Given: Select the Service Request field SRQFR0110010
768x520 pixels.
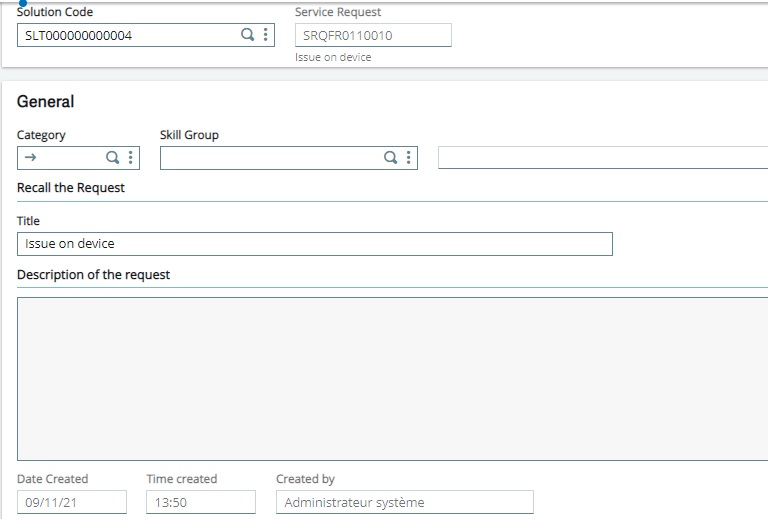Looking at the screenshot, I should point(372,35).
